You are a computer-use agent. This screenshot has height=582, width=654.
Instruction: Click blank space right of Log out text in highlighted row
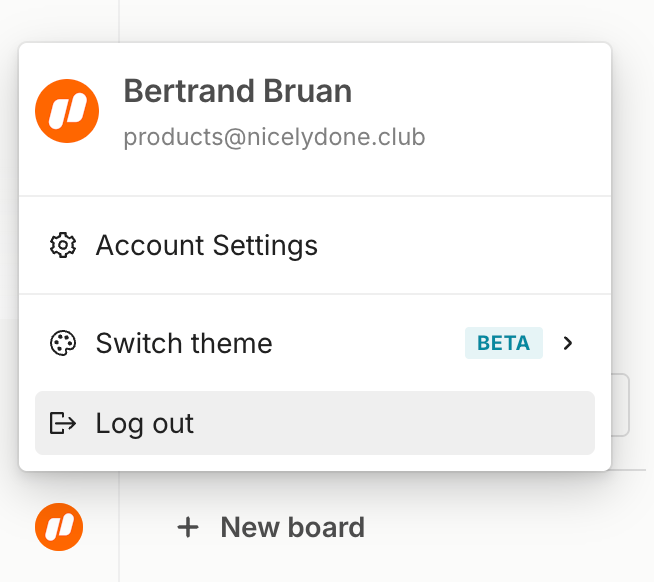(x=400, y=423)
